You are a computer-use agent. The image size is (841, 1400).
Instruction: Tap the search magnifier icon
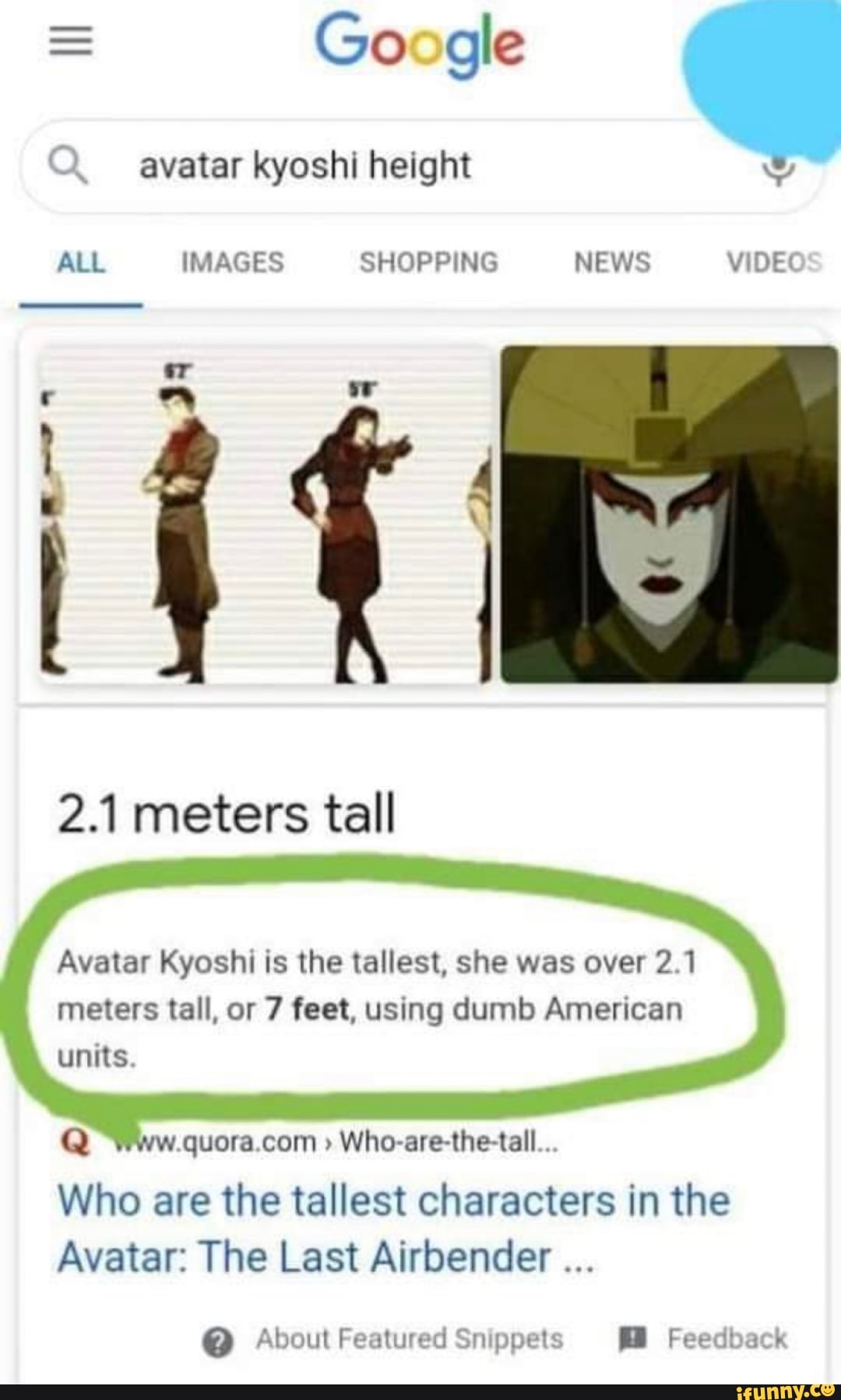67,166
